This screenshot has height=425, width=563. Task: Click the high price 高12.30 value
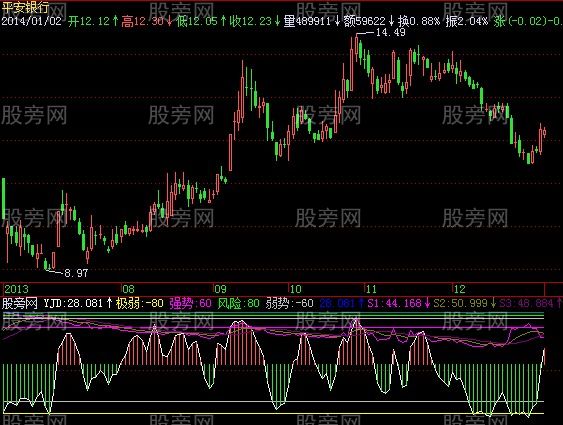click(143, 21)
